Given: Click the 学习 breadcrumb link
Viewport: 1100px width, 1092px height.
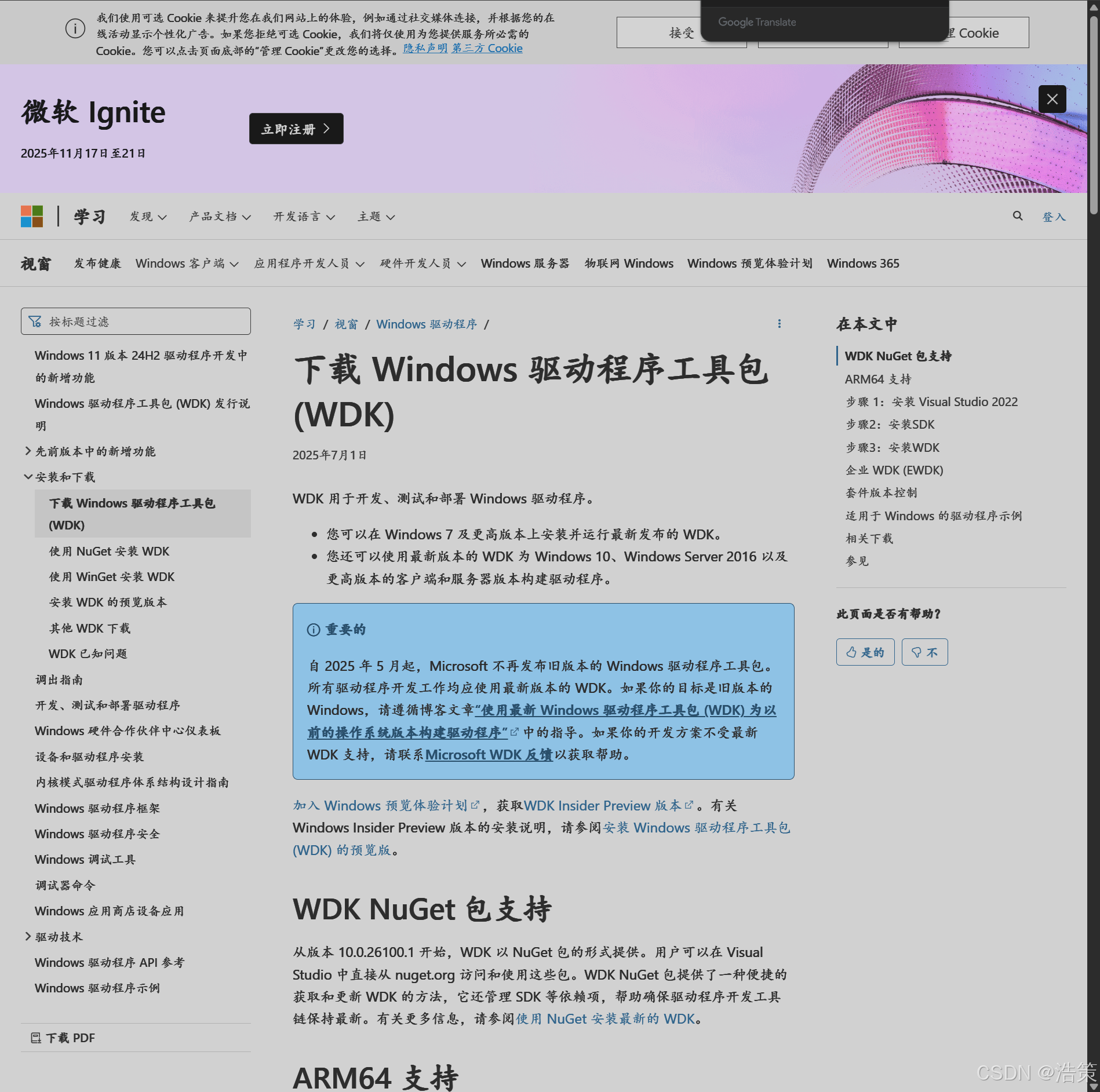Looking at the screenshot, I should point(304,324).
